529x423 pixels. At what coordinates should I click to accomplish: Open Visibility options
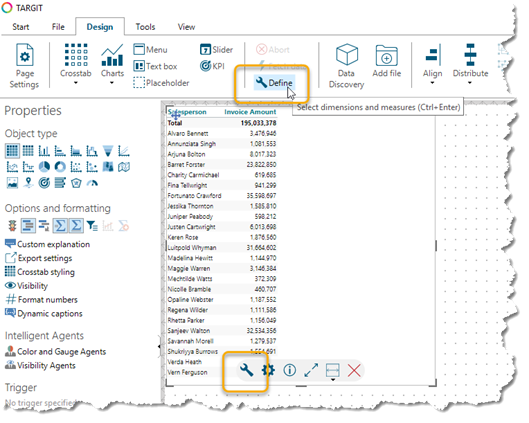pyautogui.click(x=26, y=286)
